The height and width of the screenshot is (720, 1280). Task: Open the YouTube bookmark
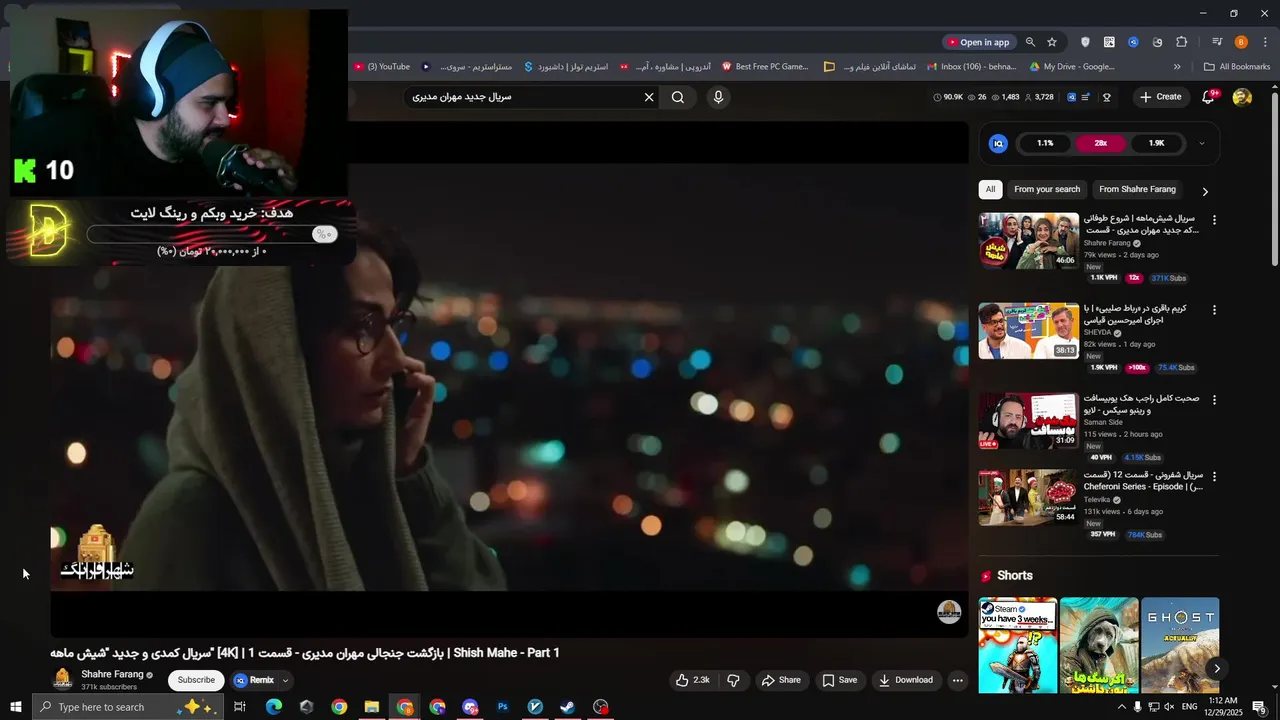382,67
